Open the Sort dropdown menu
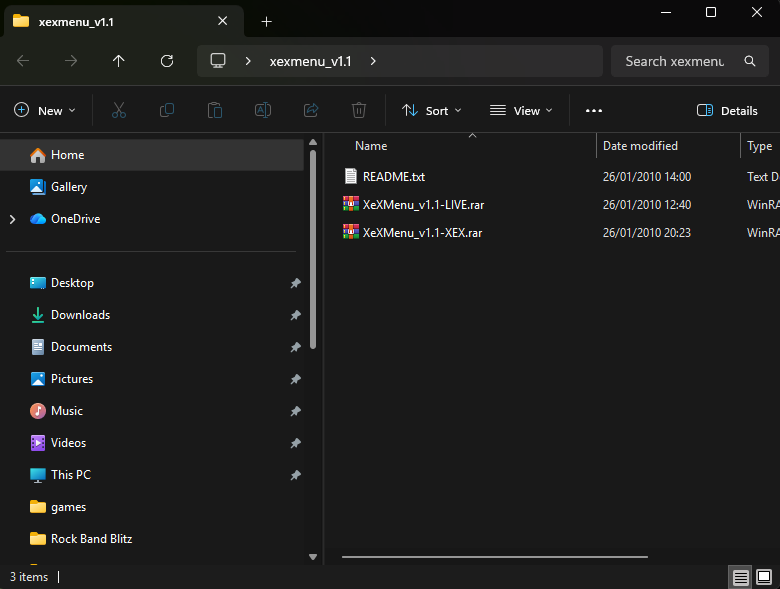Image resolution: width=780 pixels, height=589 pixels. 431,110
